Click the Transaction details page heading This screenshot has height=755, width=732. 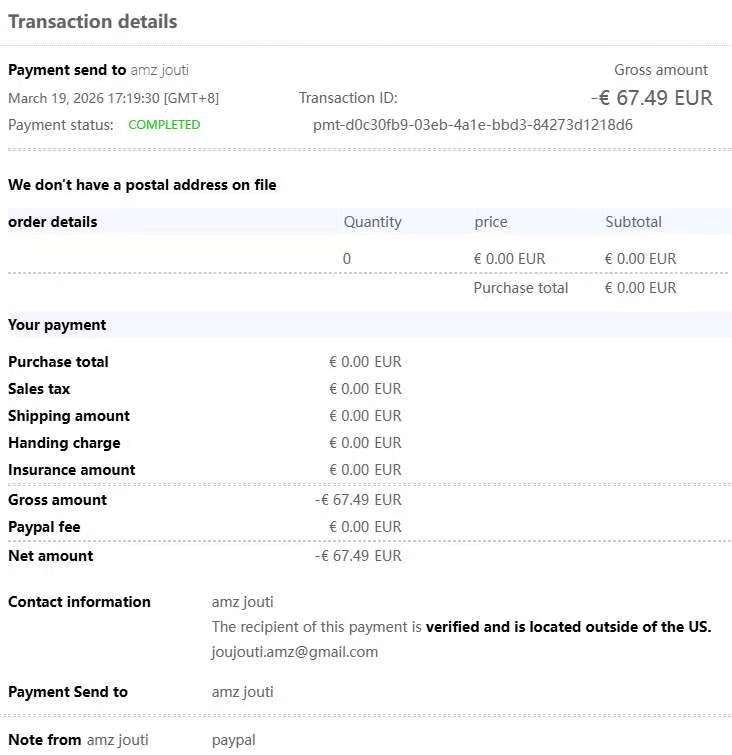tap(93, 21)
